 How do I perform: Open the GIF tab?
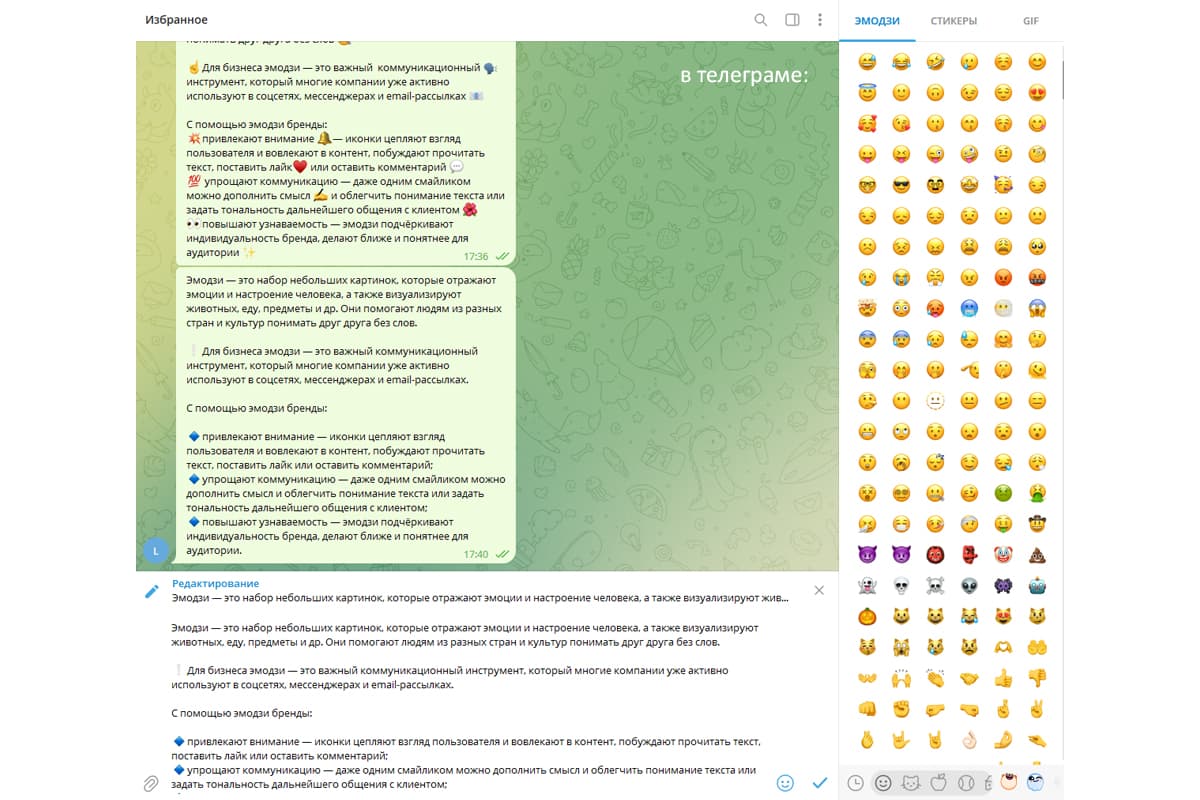(1030, 20)
